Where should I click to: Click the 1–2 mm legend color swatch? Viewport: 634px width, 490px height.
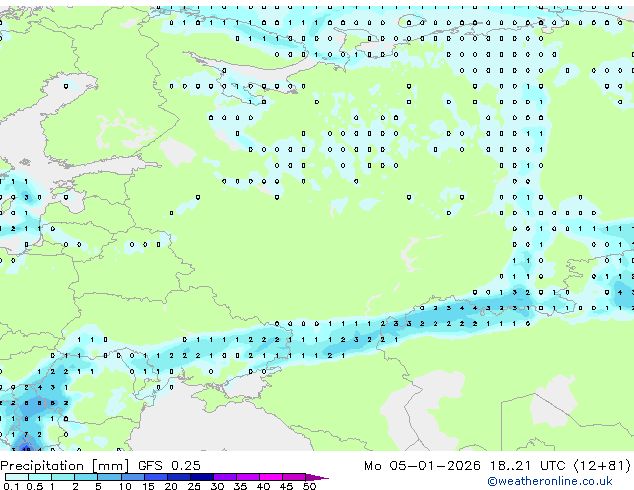pyautogui.click(x=63, y=477)
